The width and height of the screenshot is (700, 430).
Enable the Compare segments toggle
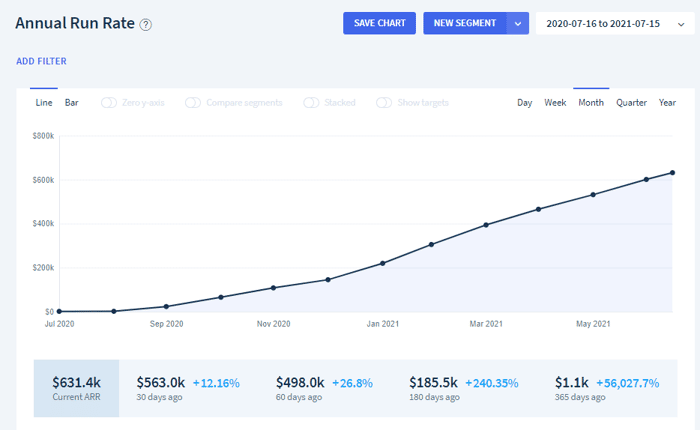pyautogui.click(x=193, y=103)
